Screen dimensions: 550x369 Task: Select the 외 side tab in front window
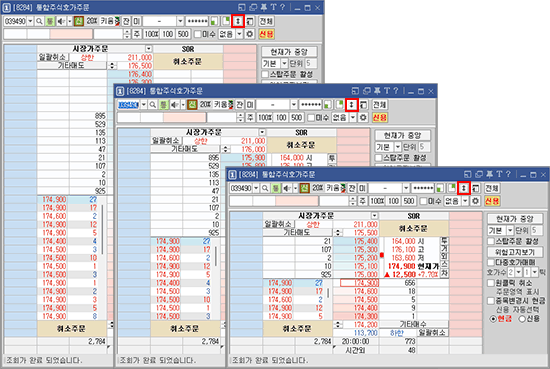click(x=444, y=257)
